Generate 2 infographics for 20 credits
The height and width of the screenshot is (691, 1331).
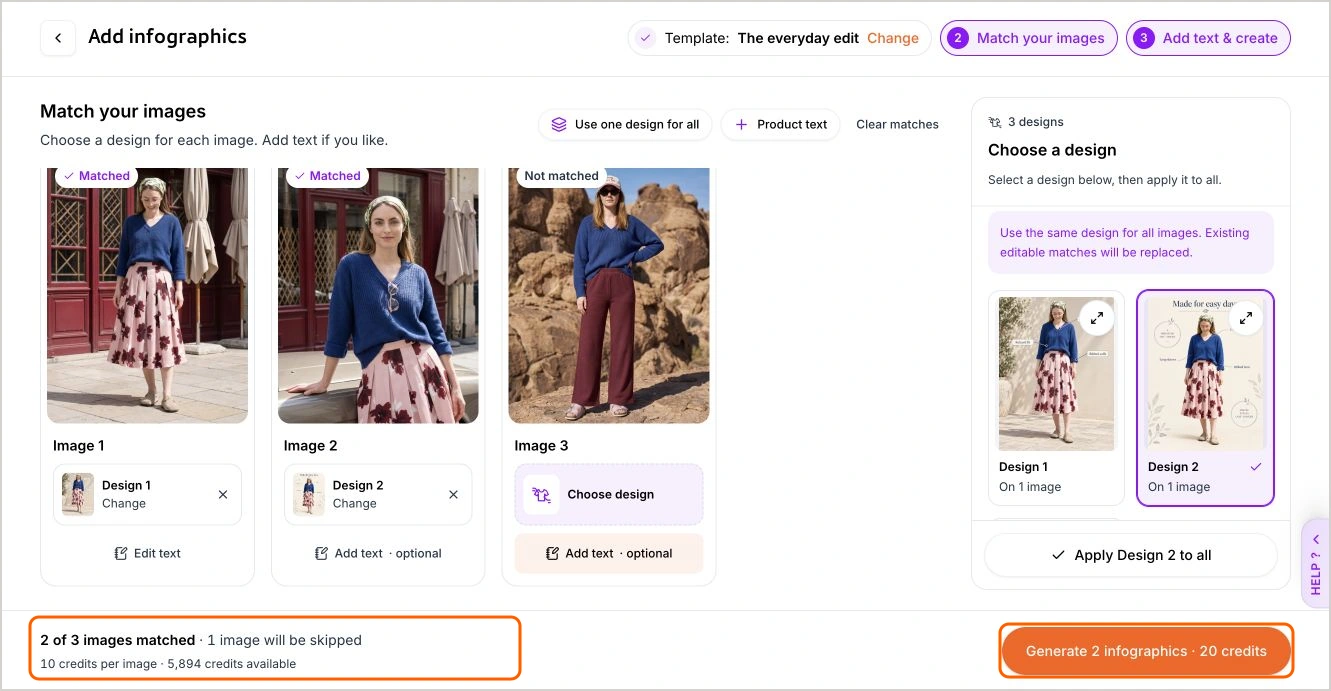coord(1146,651)
